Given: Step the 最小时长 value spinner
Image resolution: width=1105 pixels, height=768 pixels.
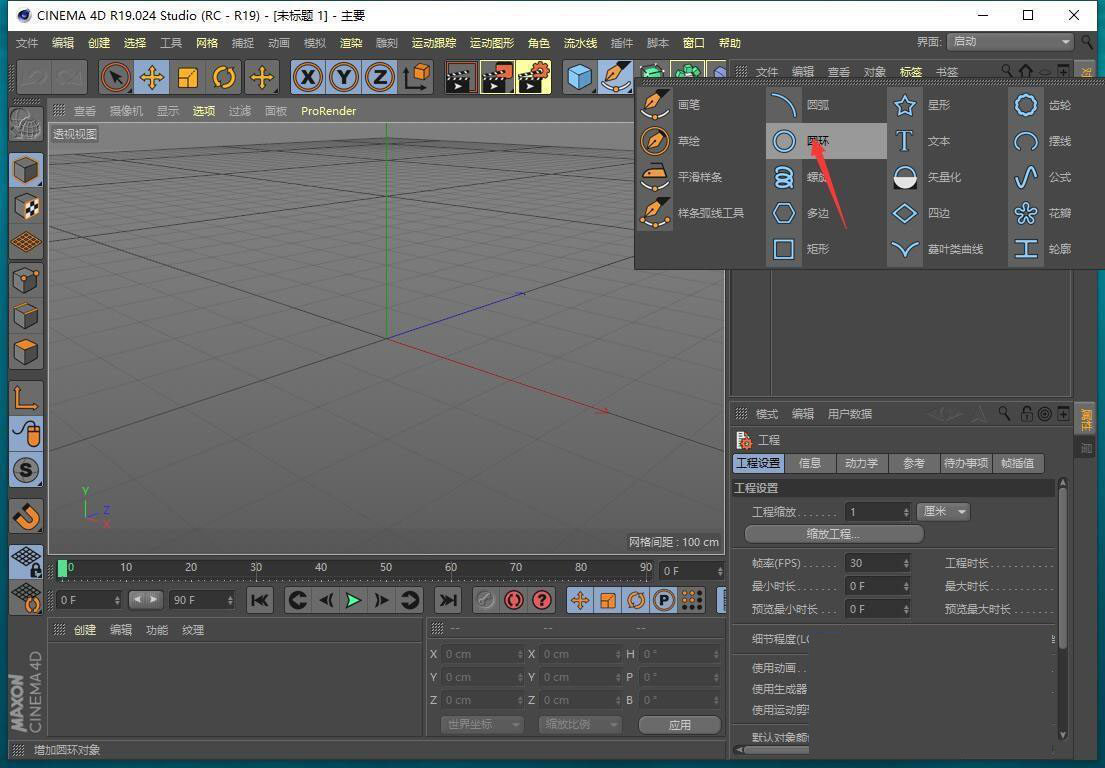Looking at the screenshot, I should (906, 586).
